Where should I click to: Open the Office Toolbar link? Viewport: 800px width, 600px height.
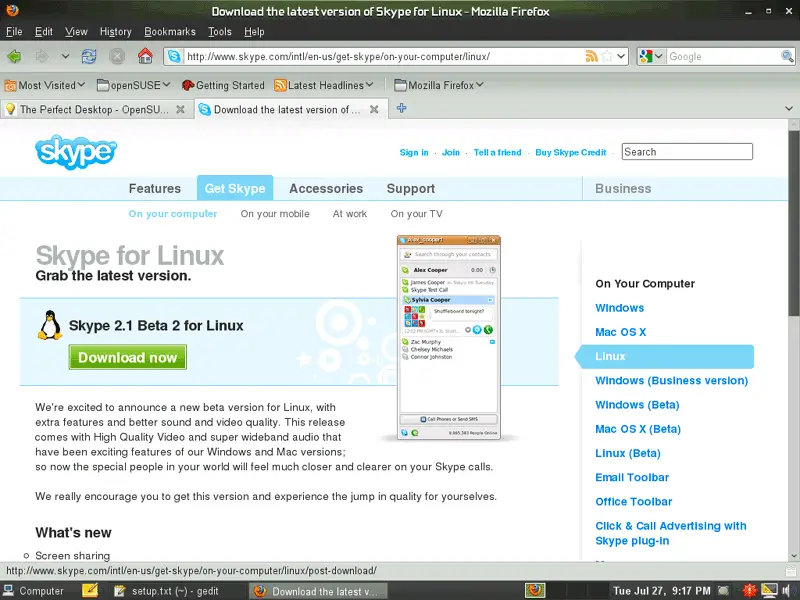tap(633, 502)
